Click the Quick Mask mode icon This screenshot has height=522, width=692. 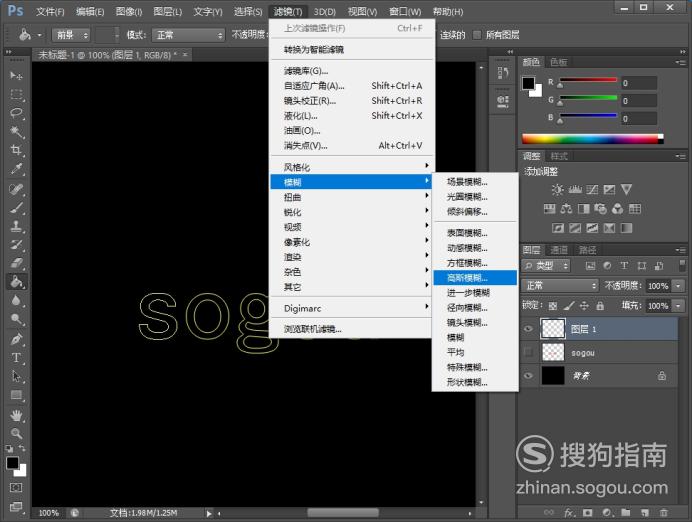(x=16, y=488)
